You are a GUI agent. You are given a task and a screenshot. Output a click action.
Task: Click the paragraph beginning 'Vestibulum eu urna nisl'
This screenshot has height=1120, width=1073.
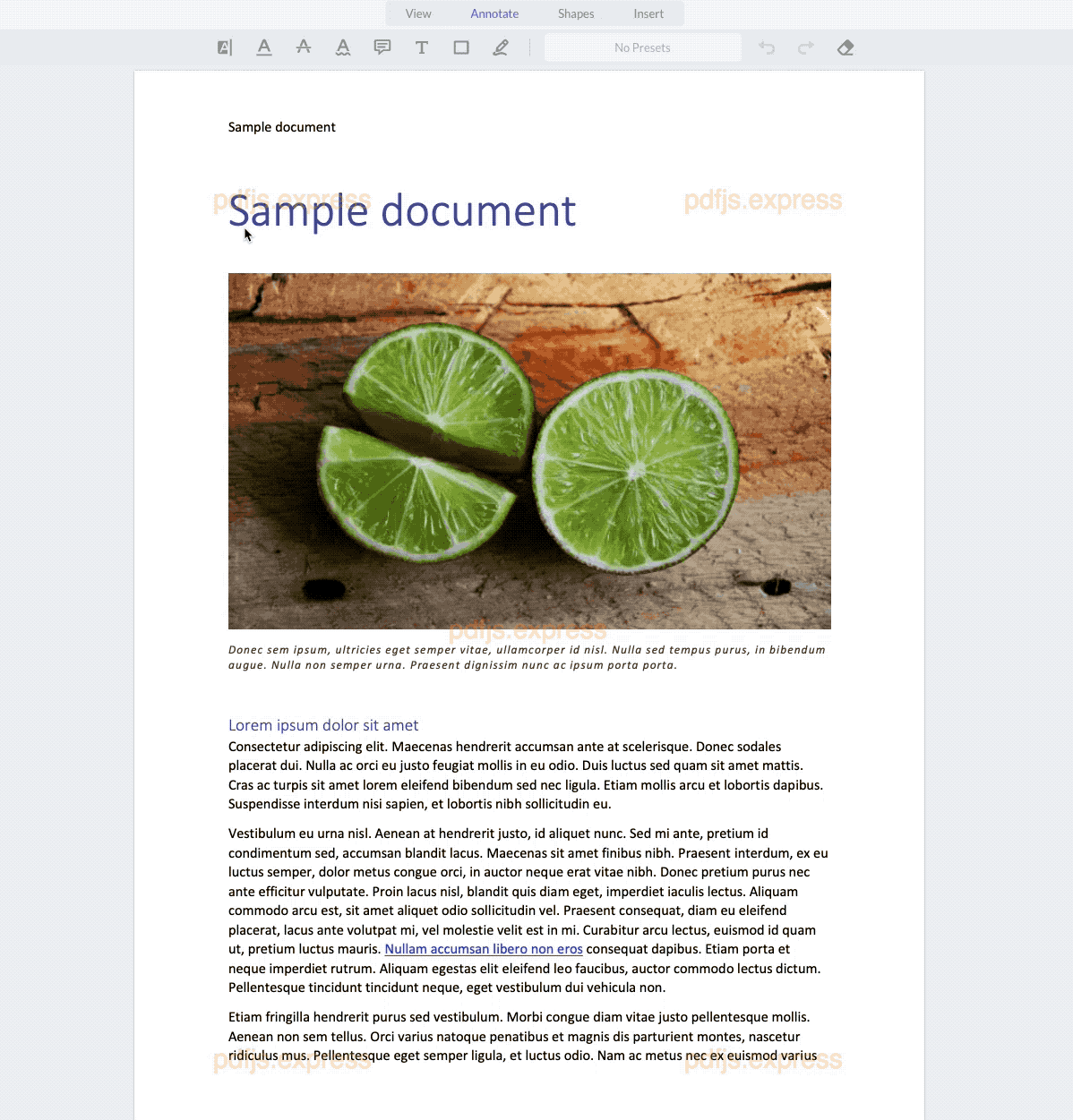pos(528,911)
